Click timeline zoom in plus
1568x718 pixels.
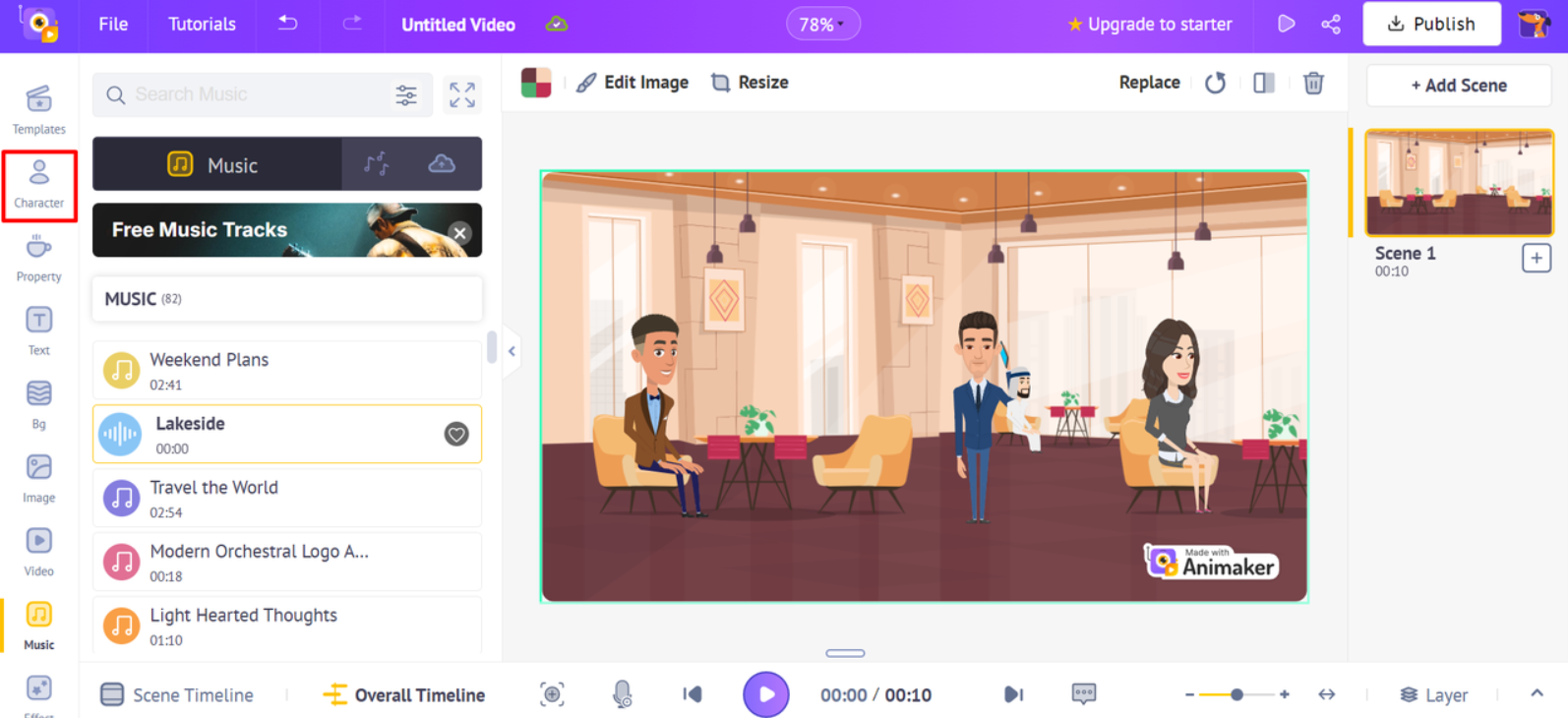tap(1284, 694)
